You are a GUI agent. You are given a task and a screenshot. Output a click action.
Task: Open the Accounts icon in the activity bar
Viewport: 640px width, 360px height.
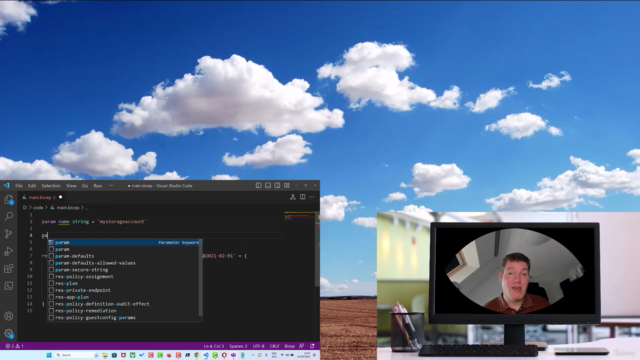pos(9,316)
